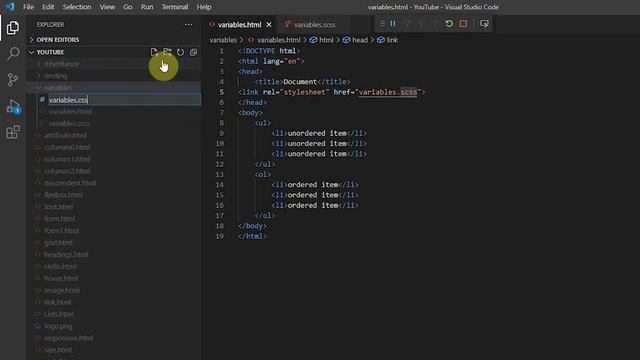This screenshot has height=360, width=640.
Task: Open the Edit menu
Action: 48,7
